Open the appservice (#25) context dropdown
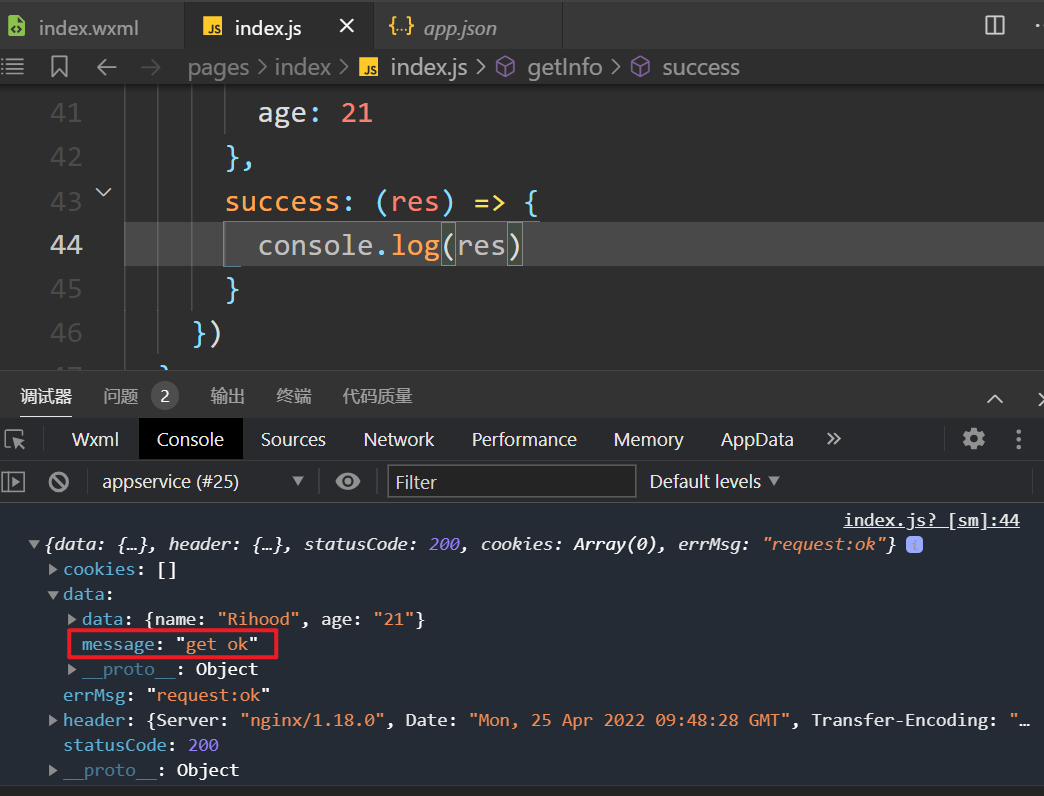This screenshot has width=1044, height=796. 202,481
